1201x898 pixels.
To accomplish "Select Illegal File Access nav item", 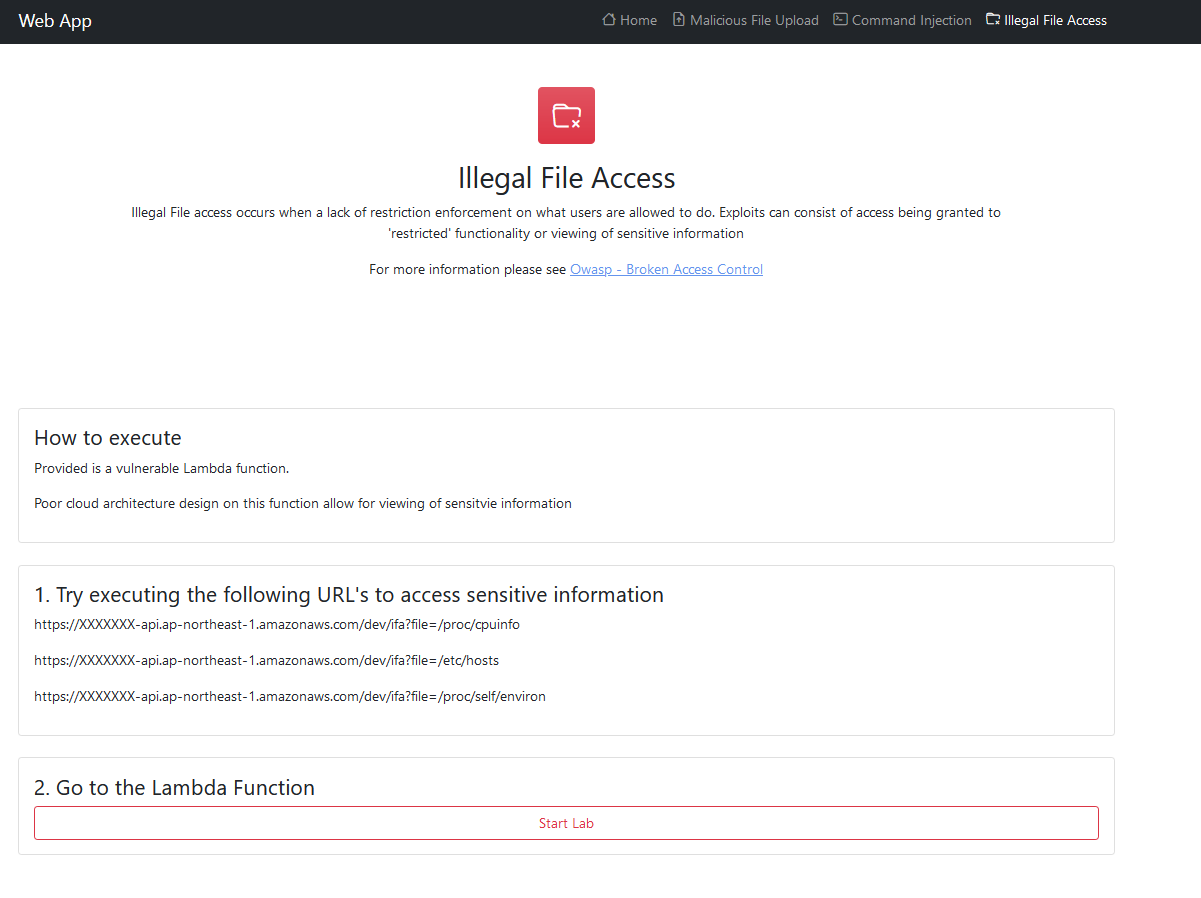I will click(x=1046, y=20).
